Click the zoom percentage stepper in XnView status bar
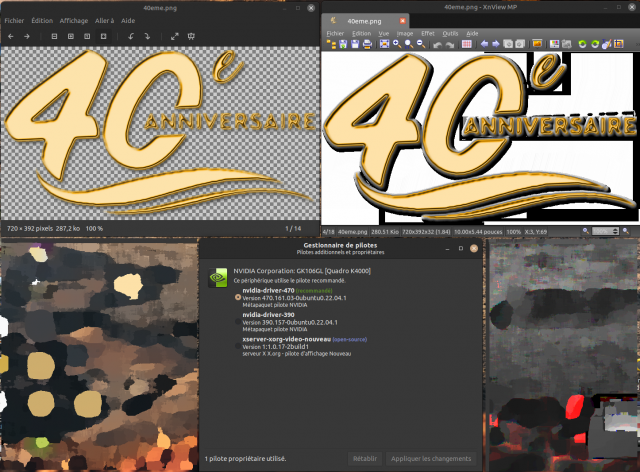Viewport: 640px width, 472px height. tap(616, 232)
